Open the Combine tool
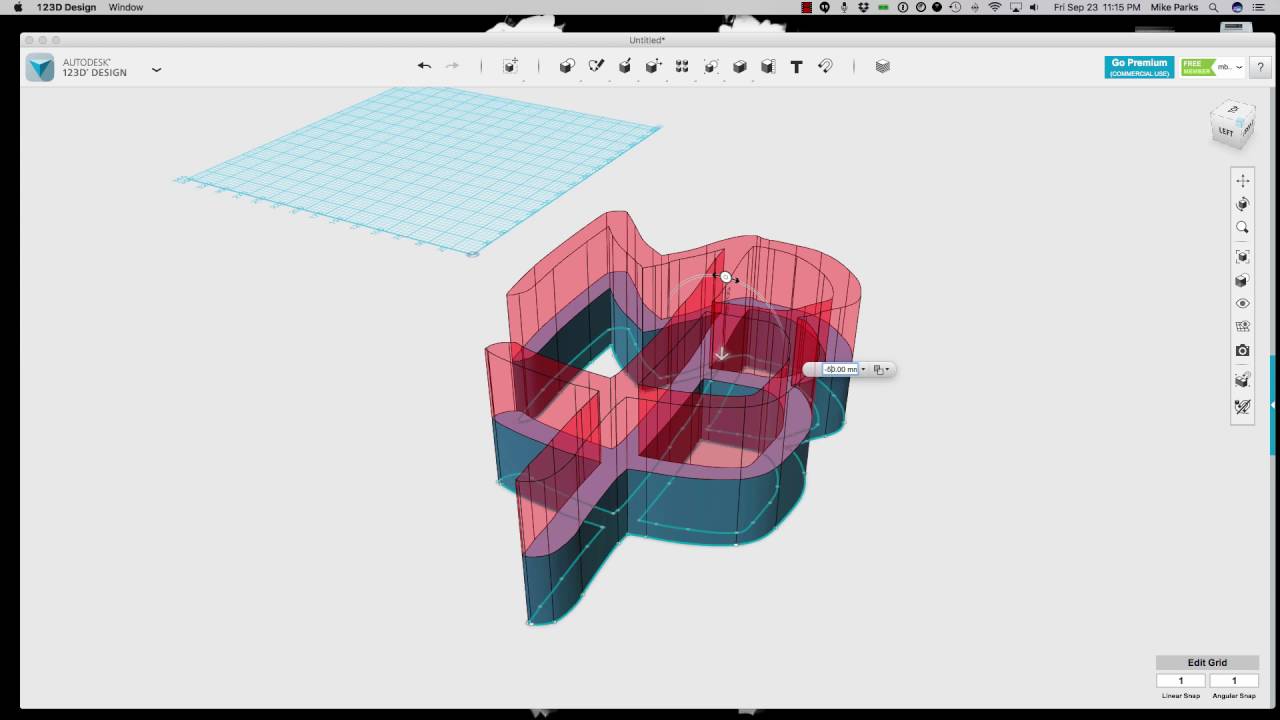Viewport: 1280px width, 720px height. (x=739, y=66)
